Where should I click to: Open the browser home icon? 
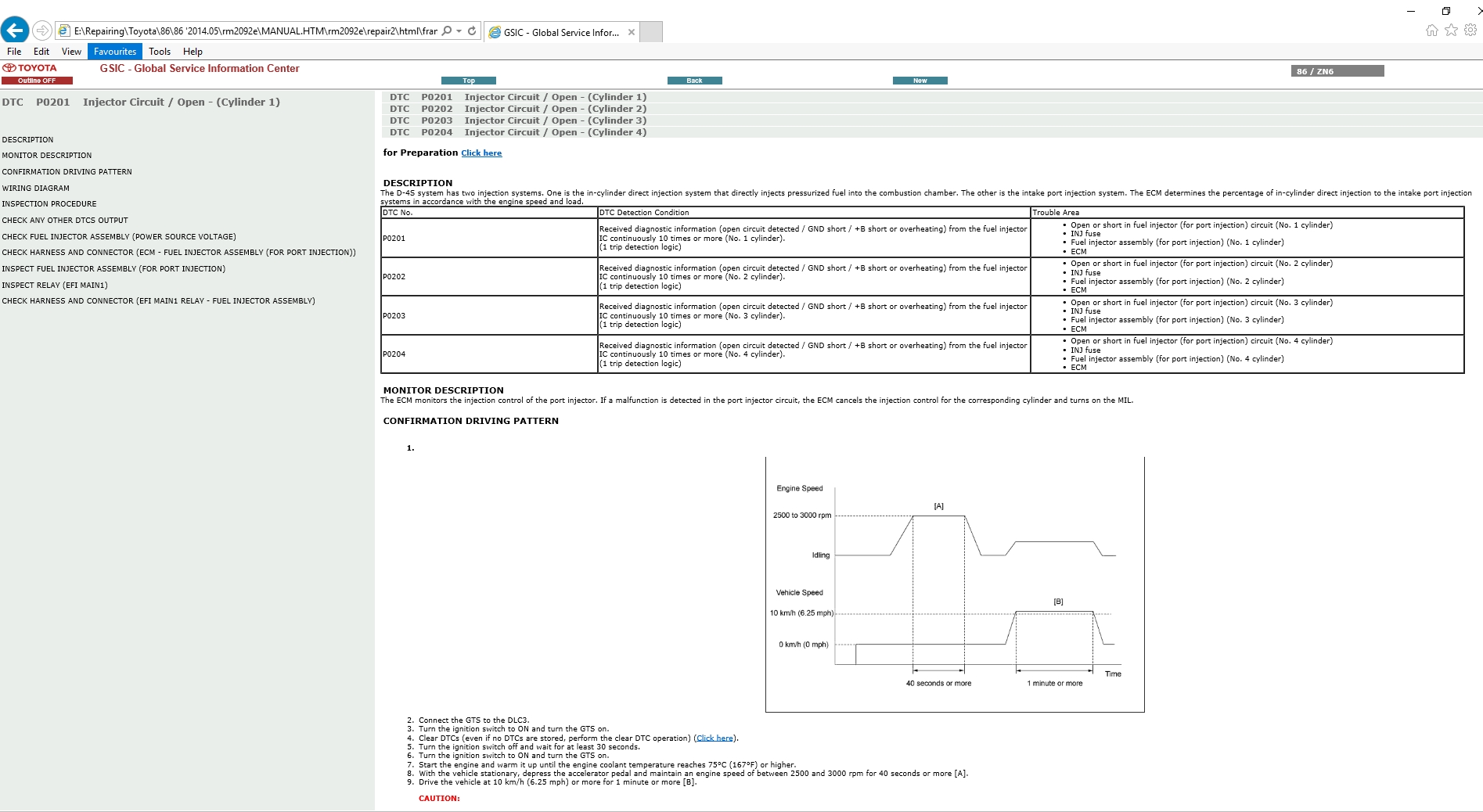pos(1431,31)
